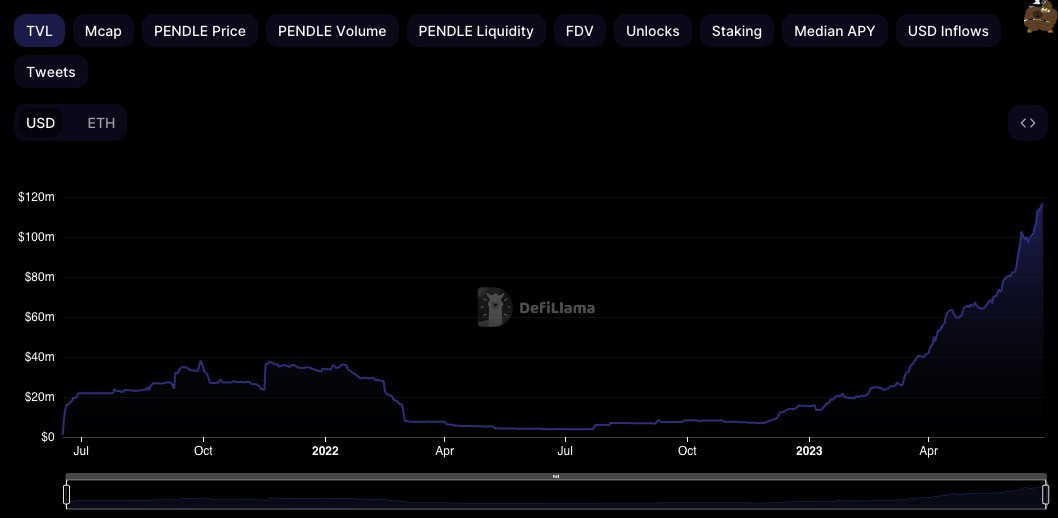Image resolution: width=1058 pixels, height=518 pixels.
Task: Enable the PENDLE Volume metric
Action: [332, 31]
